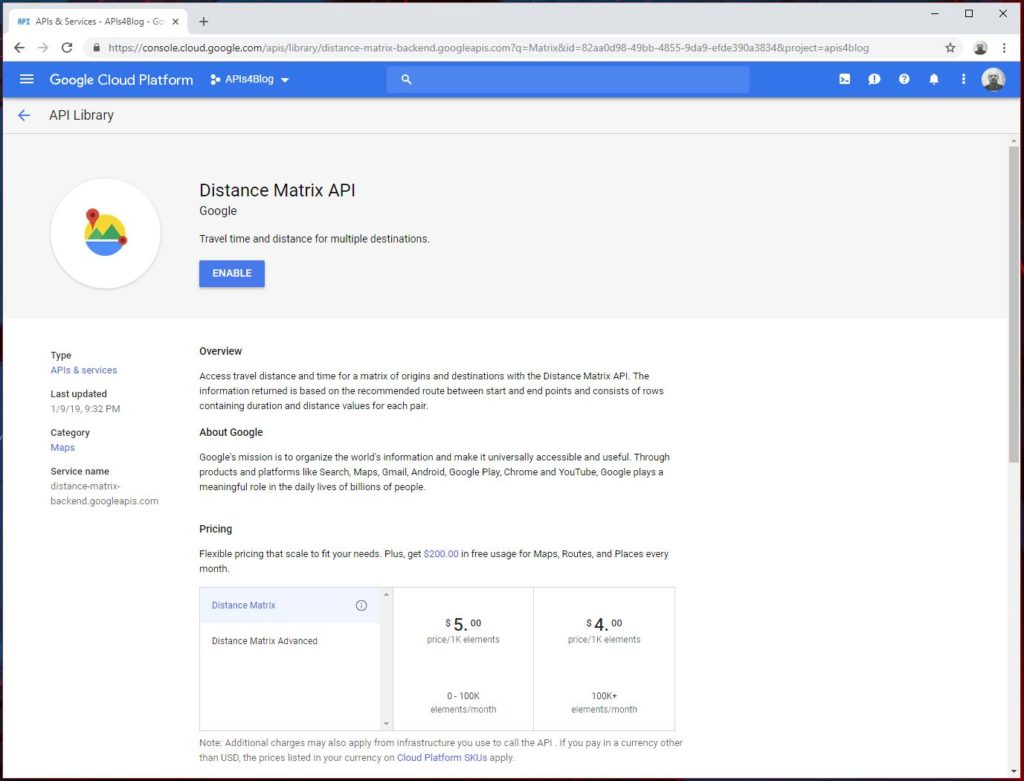The width and height of the screenshot is (1024, 781).
Task: Send feedback via the speech-bubble icon
Action: point(874,79)
